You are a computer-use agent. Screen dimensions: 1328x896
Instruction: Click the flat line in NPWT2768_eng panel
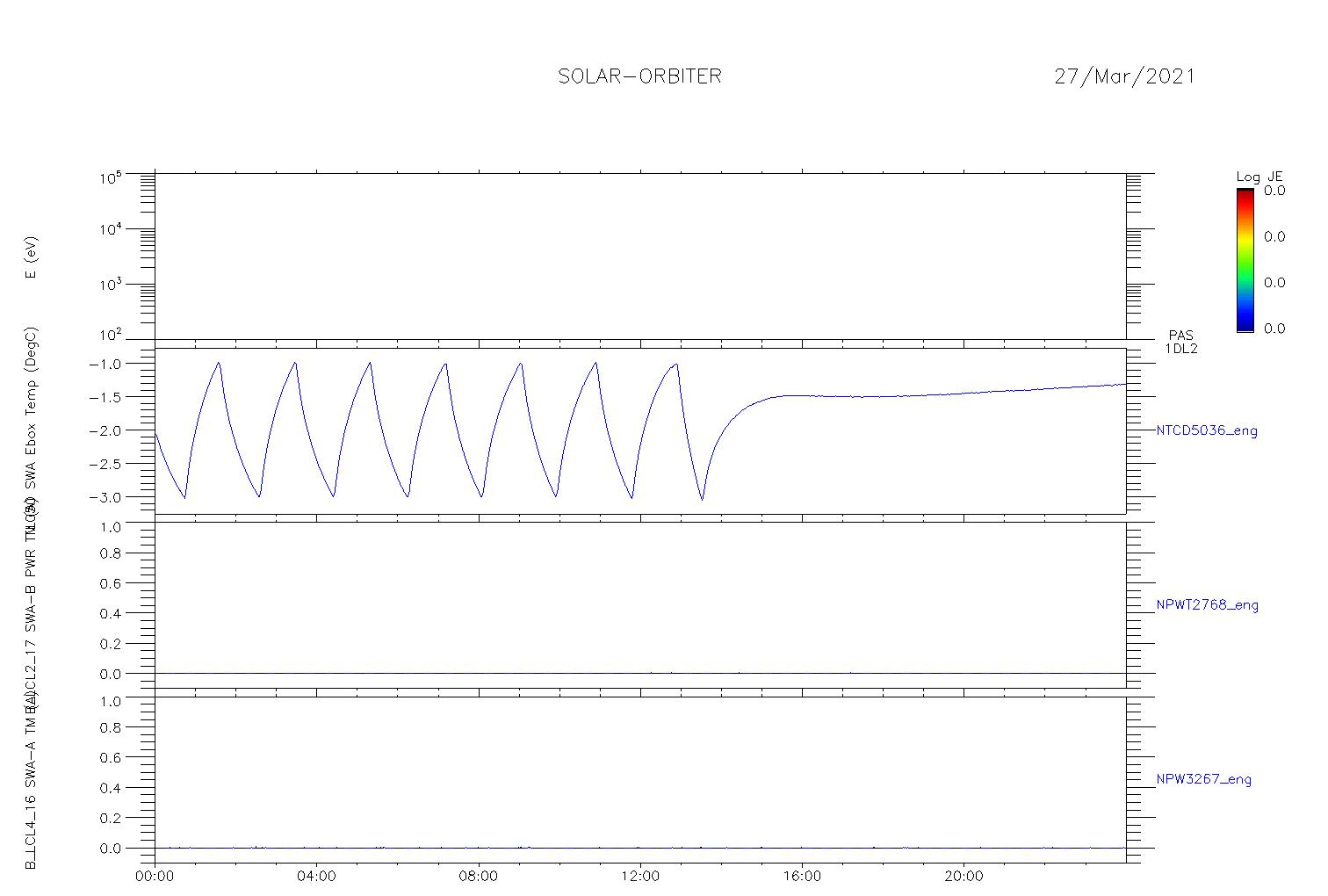coord(640,673)
